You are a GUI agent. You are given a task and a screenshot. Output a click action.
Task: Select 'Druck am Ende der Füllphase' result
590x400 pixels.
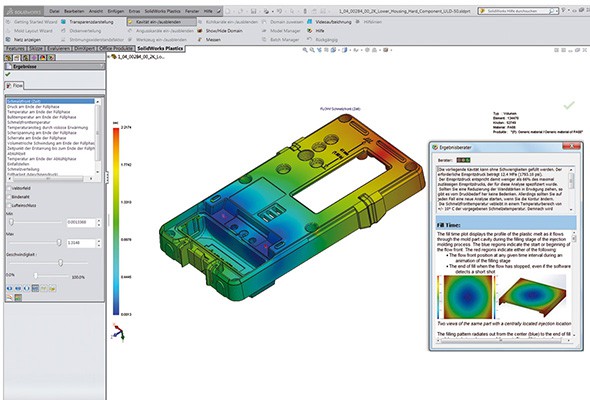coord(33,107)
